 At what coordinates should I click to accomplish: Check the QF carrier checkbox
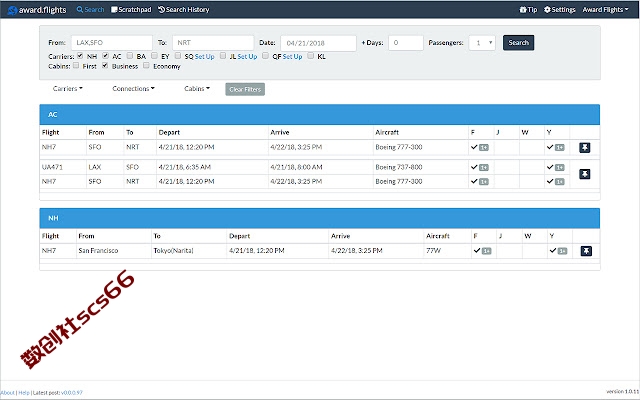point(265,56)
